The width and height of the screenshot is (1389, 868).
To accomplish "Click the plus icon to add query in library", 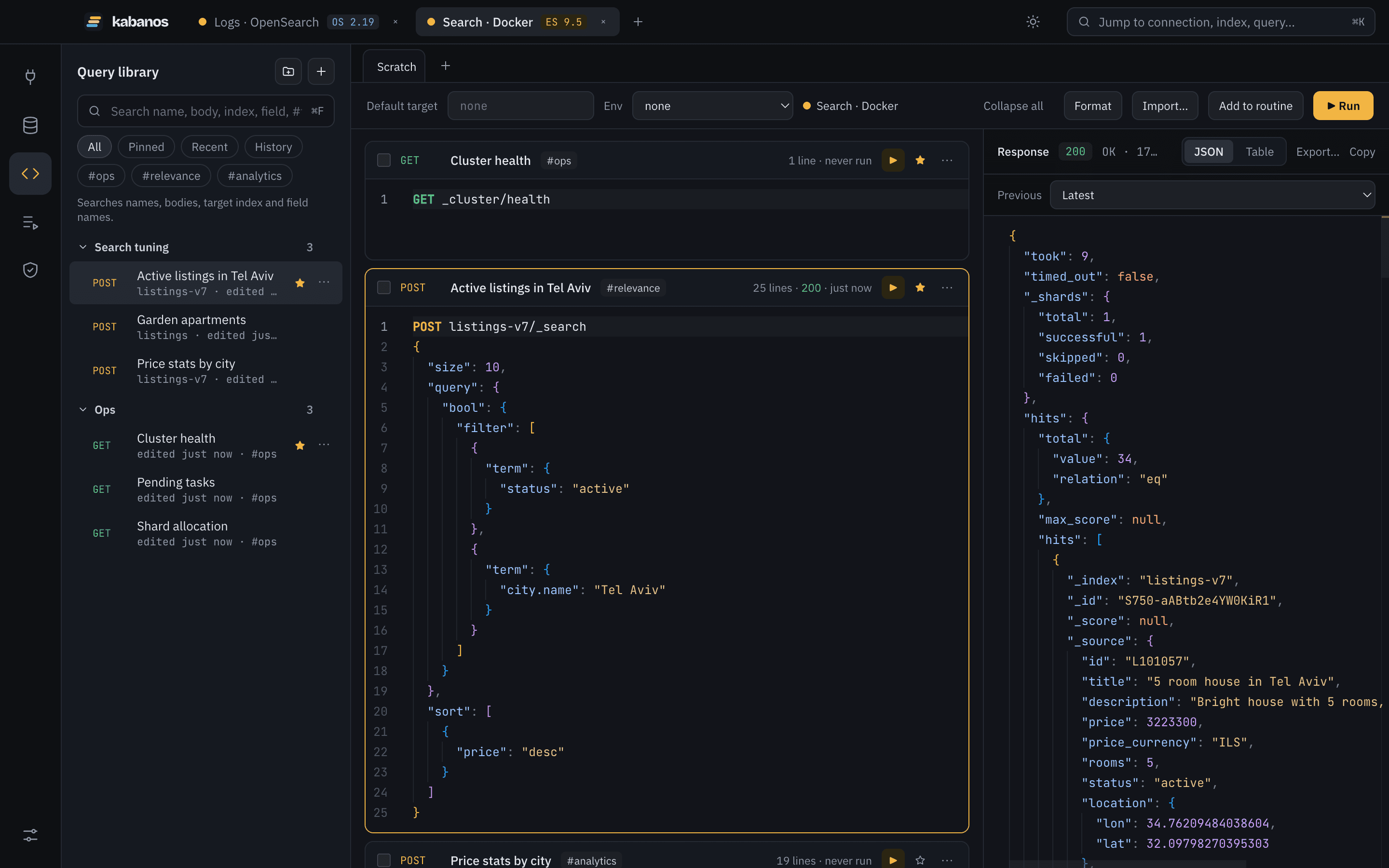I will [321, 72].
